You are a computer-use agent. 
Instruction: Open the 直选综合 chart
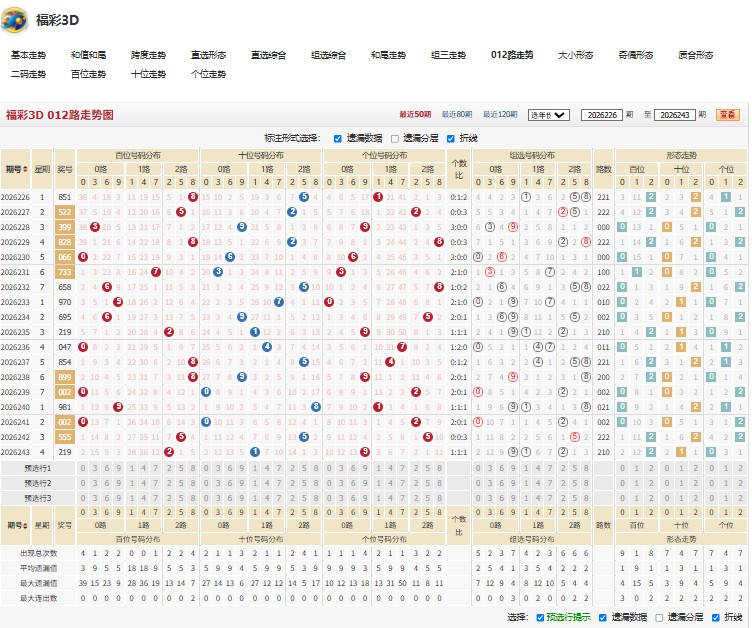click(268, 55)
